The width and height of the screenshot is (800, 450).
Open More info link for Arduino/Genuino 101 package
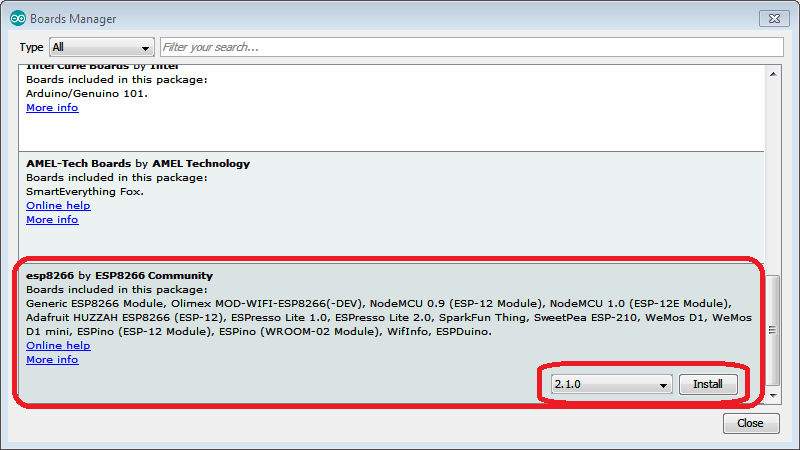click(x=52, y=108)
